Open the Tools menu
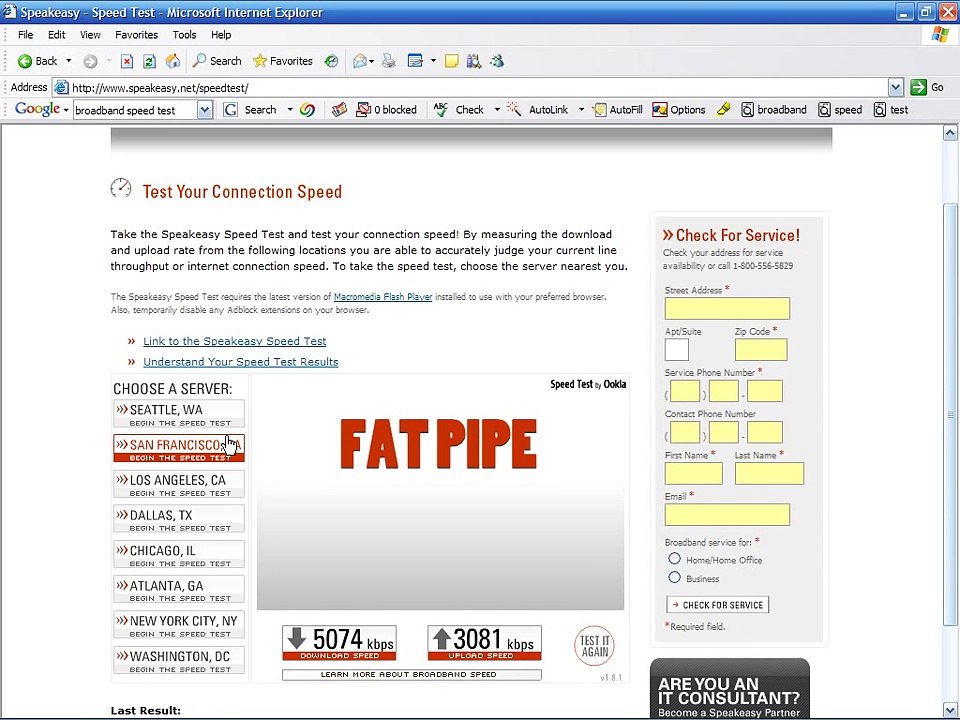 [184, 34]
